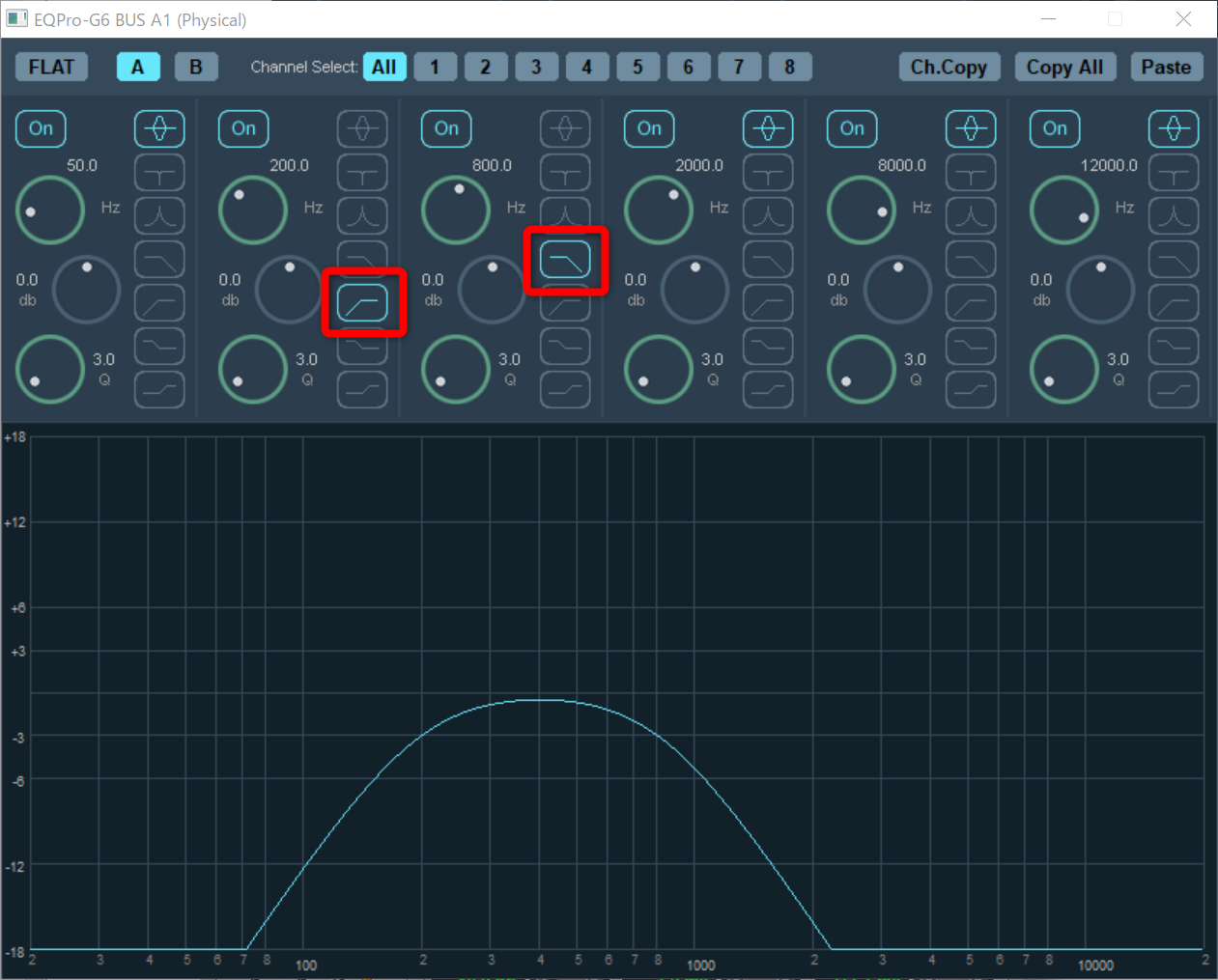Click the 800 Hz frequency knob
This screenshot has width=1218, height=980.
tap(455, 210)
